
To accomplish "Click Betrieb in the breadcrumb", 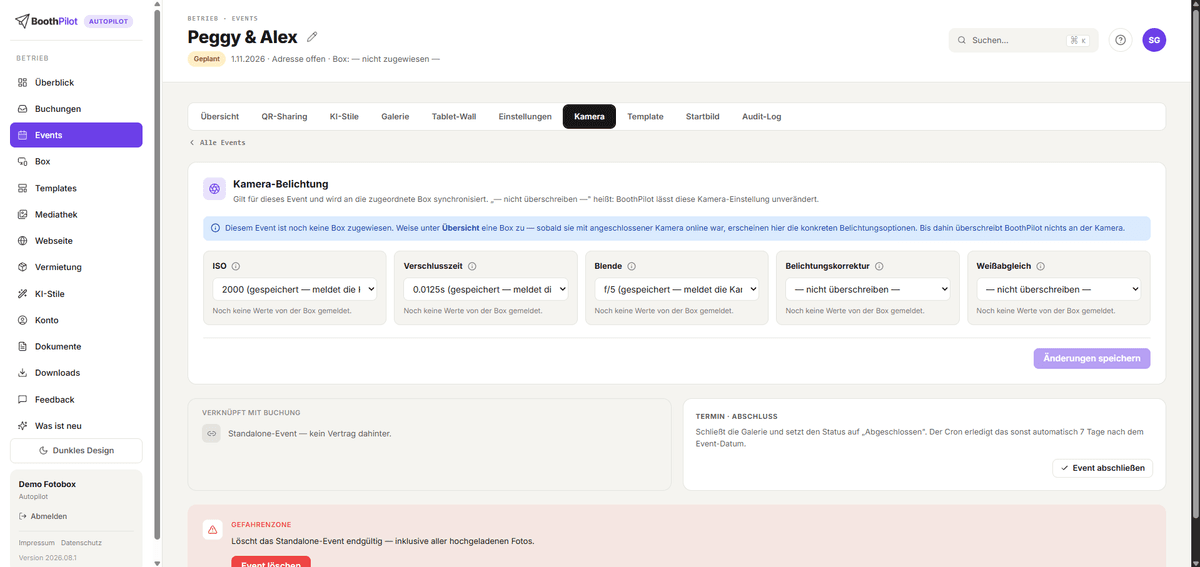I will 203,18.
